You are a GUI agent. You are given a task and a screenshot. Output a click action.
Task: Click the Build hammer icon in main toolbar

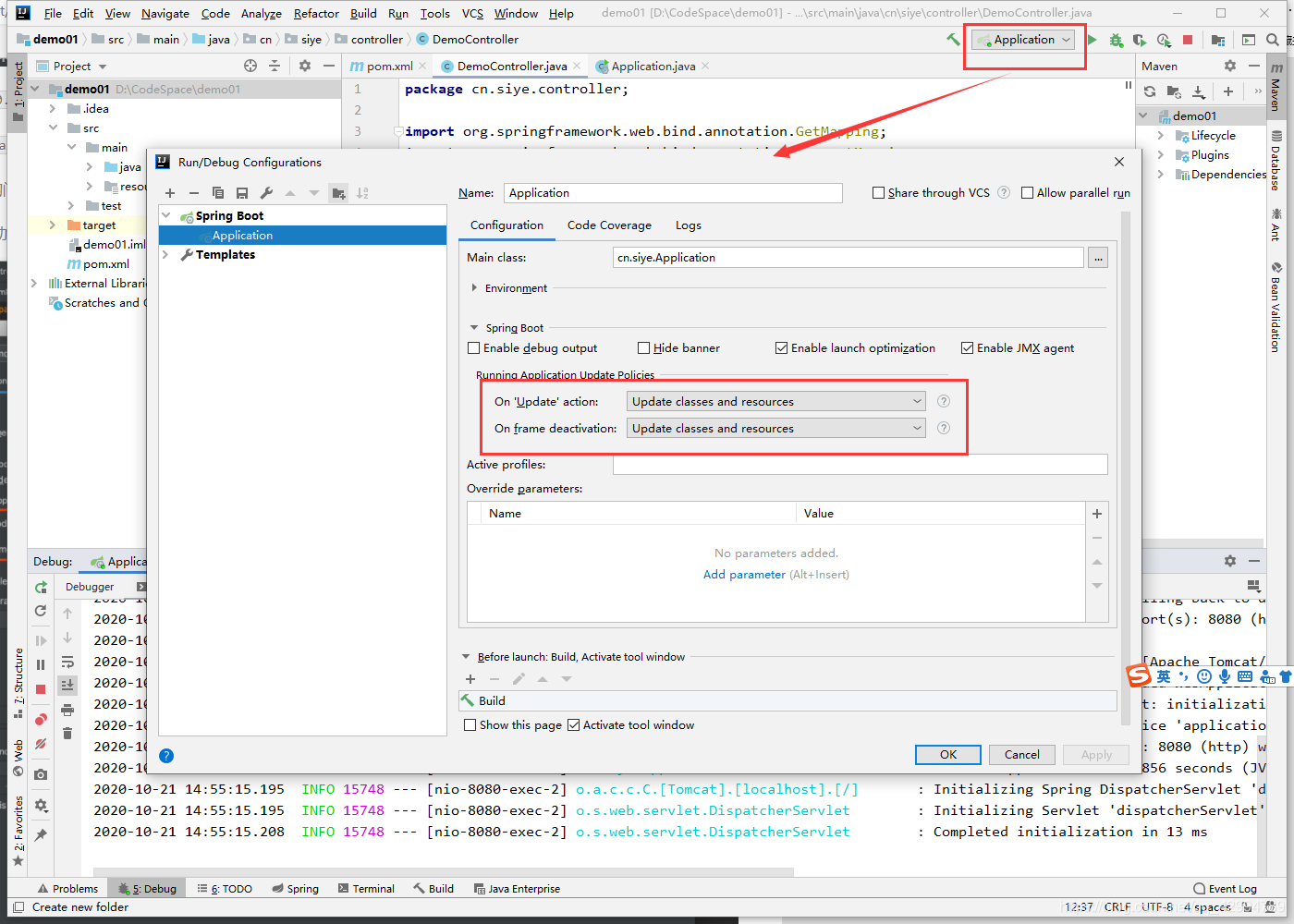coord(953,40)
